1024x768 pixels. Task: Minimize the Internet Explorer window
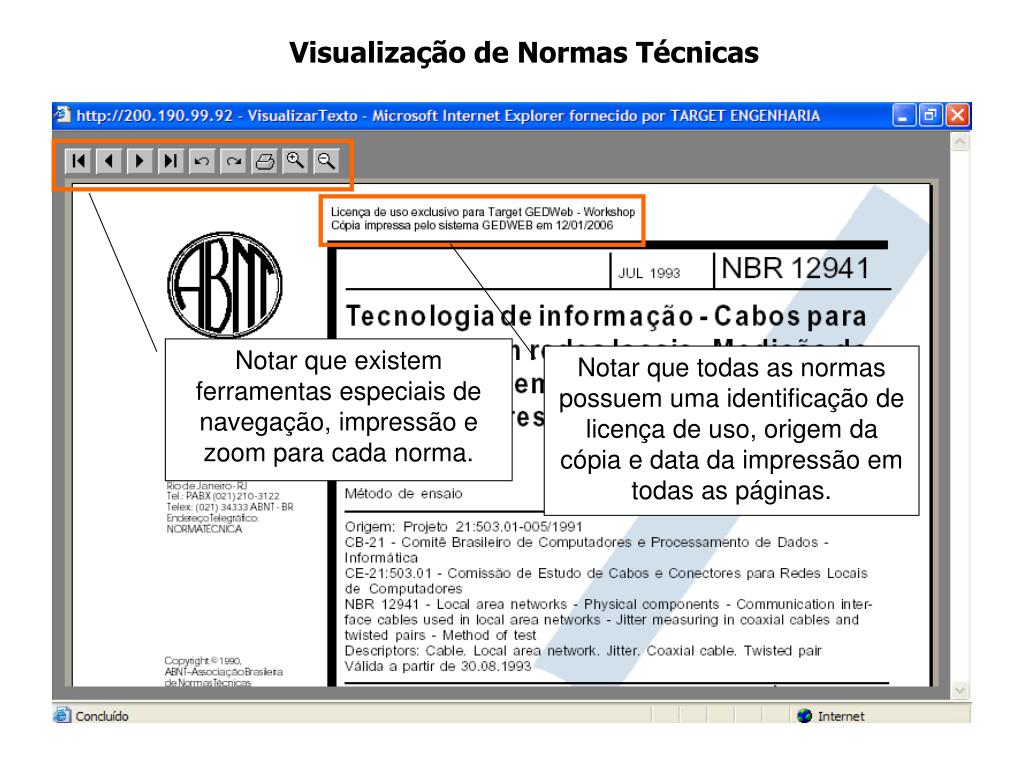[x=904, y=116]
